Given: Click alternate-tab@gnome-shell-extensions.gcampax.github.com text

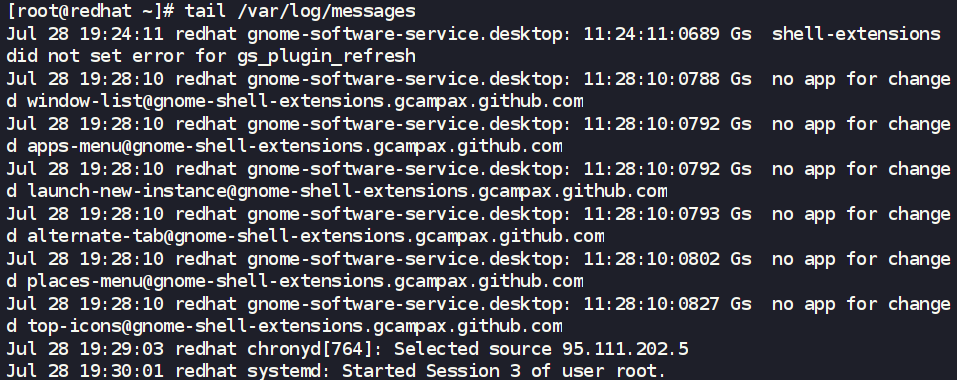Looking at the screenshot, I should pyautogui.click(x=316, y=237).
